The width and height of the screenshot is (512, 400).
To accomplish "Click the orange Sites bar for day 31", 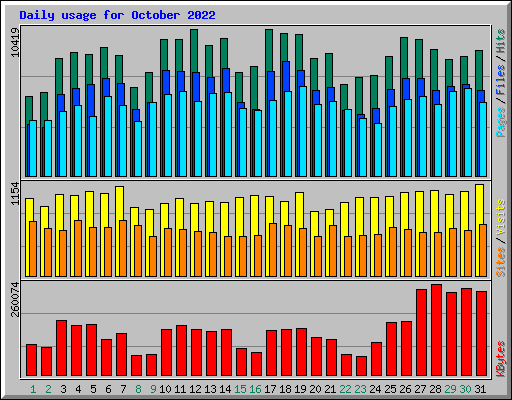I will 483,250.
